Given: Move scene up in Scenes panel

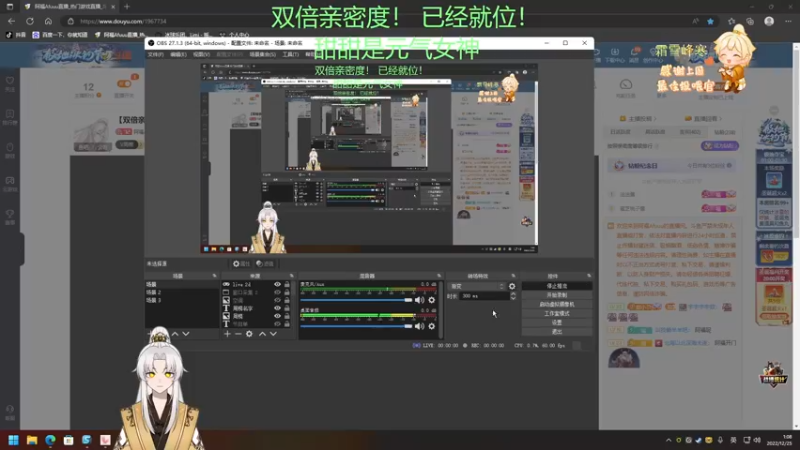Looking at the screenshot, I should [x=175, y=334].
